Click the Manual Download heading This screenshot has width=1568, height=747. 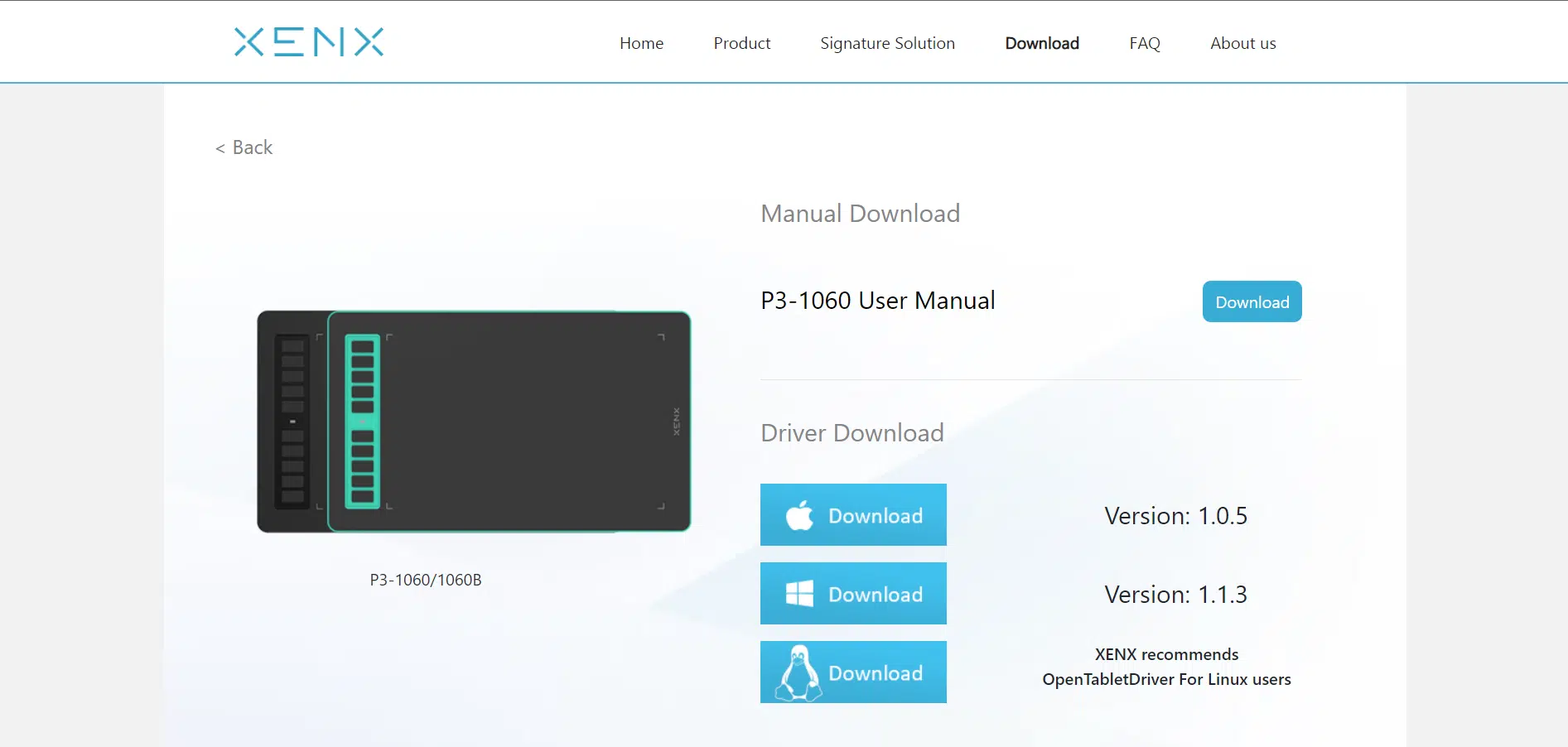coord(861,214)
